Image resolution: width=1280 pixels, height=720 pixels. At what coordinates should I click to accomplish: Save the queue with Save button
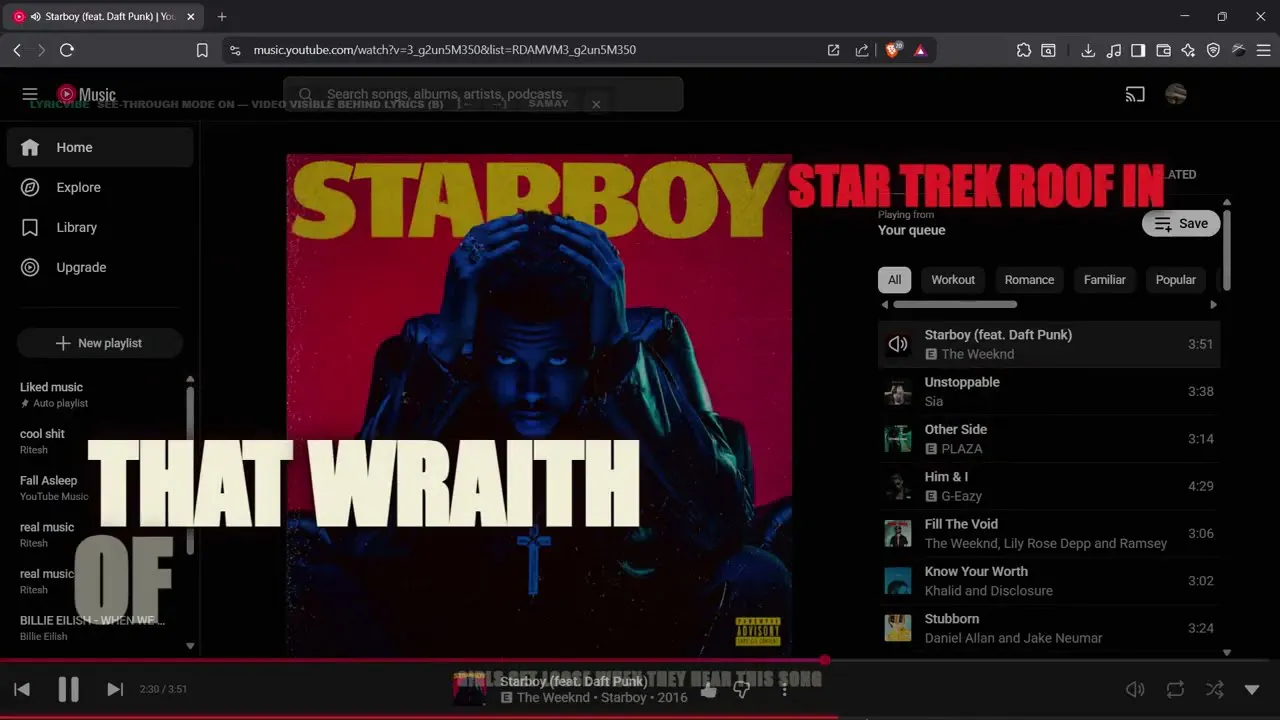point(1181,223)
